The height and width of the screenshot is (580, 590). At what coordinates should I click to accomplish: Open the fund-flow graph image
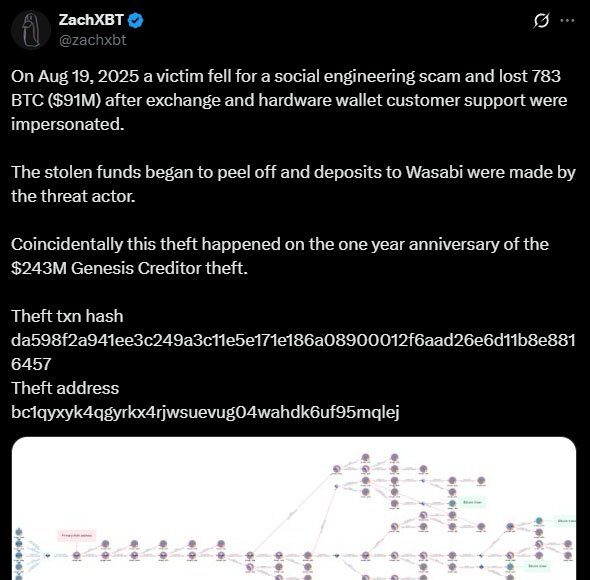click(294, 508)
